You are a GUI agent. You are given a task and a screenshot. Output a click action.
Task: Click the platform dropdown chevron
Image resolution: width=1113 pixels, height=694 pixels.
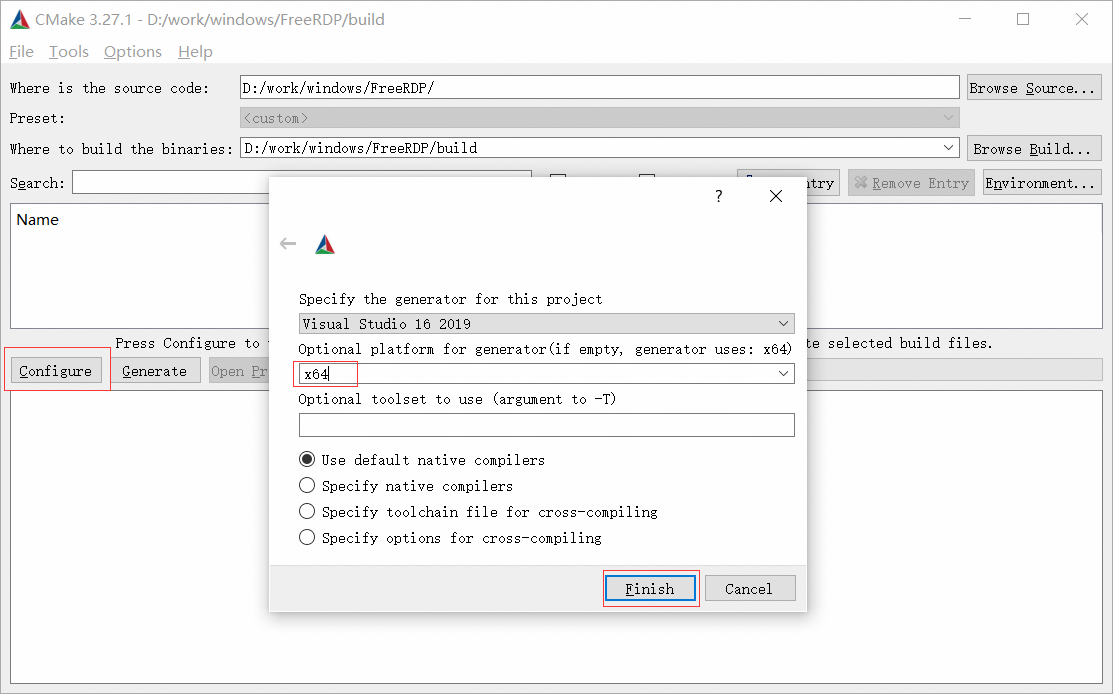(783, 373)
